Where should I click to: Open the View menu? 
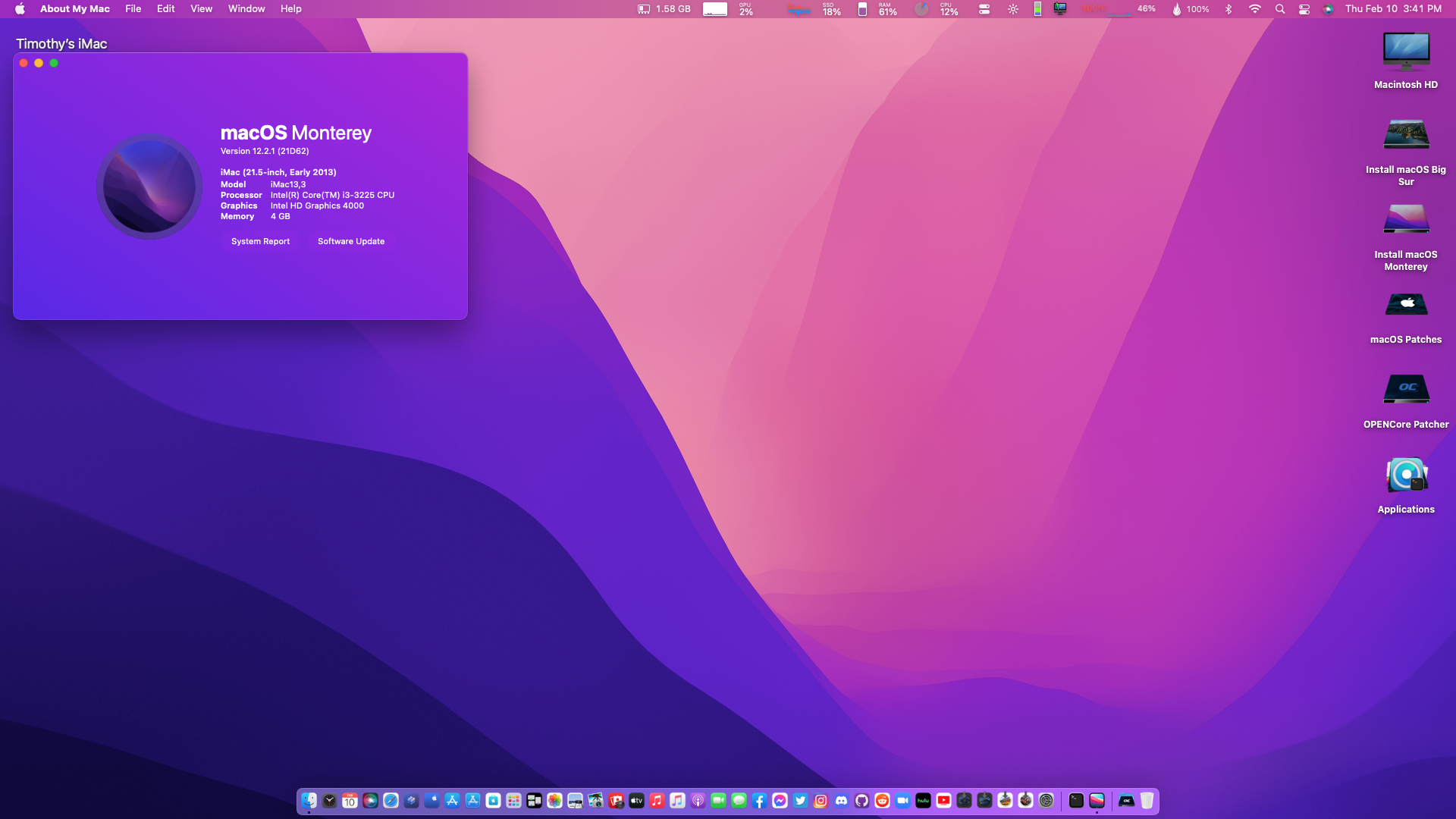(201, 9)
